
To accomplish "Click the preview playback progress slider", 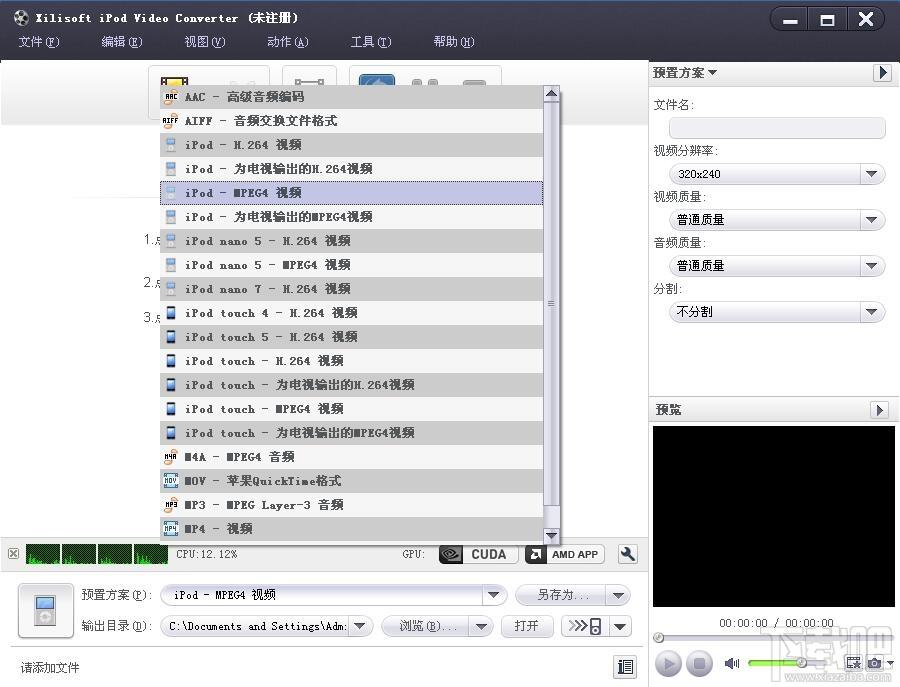I will coord(774,638).
